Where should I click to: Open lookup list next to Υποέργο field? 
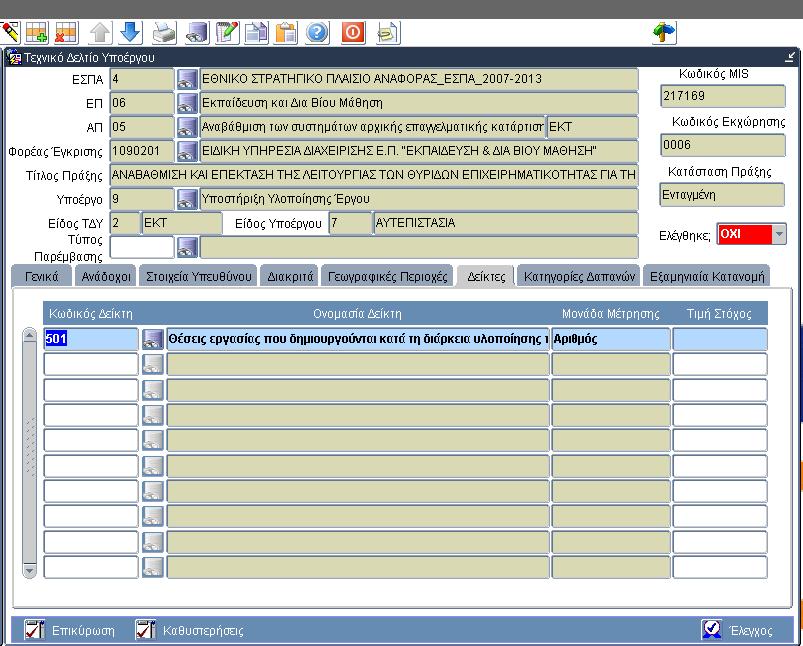point(187,199)
